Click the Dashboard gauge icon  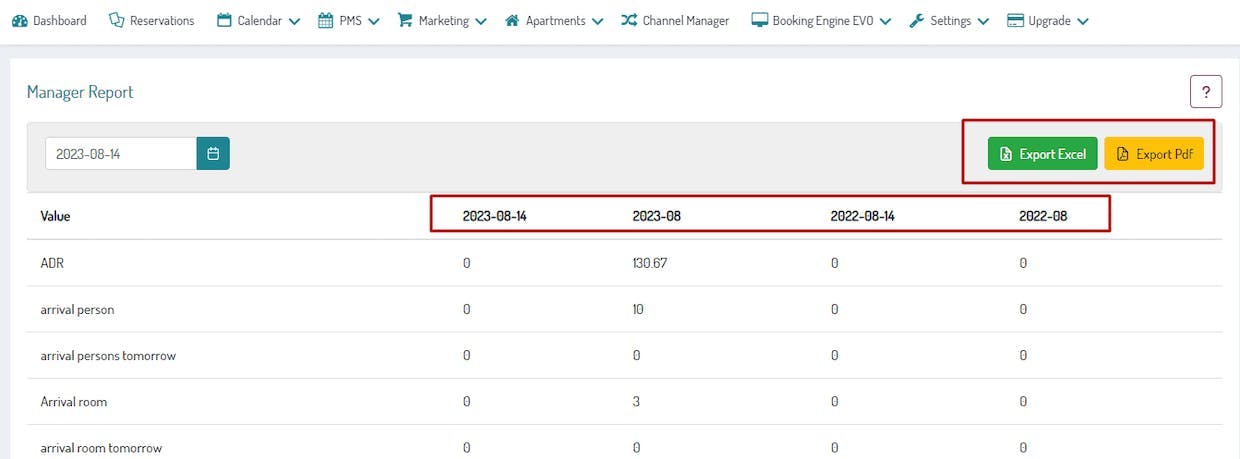click(x=20, y=20)
